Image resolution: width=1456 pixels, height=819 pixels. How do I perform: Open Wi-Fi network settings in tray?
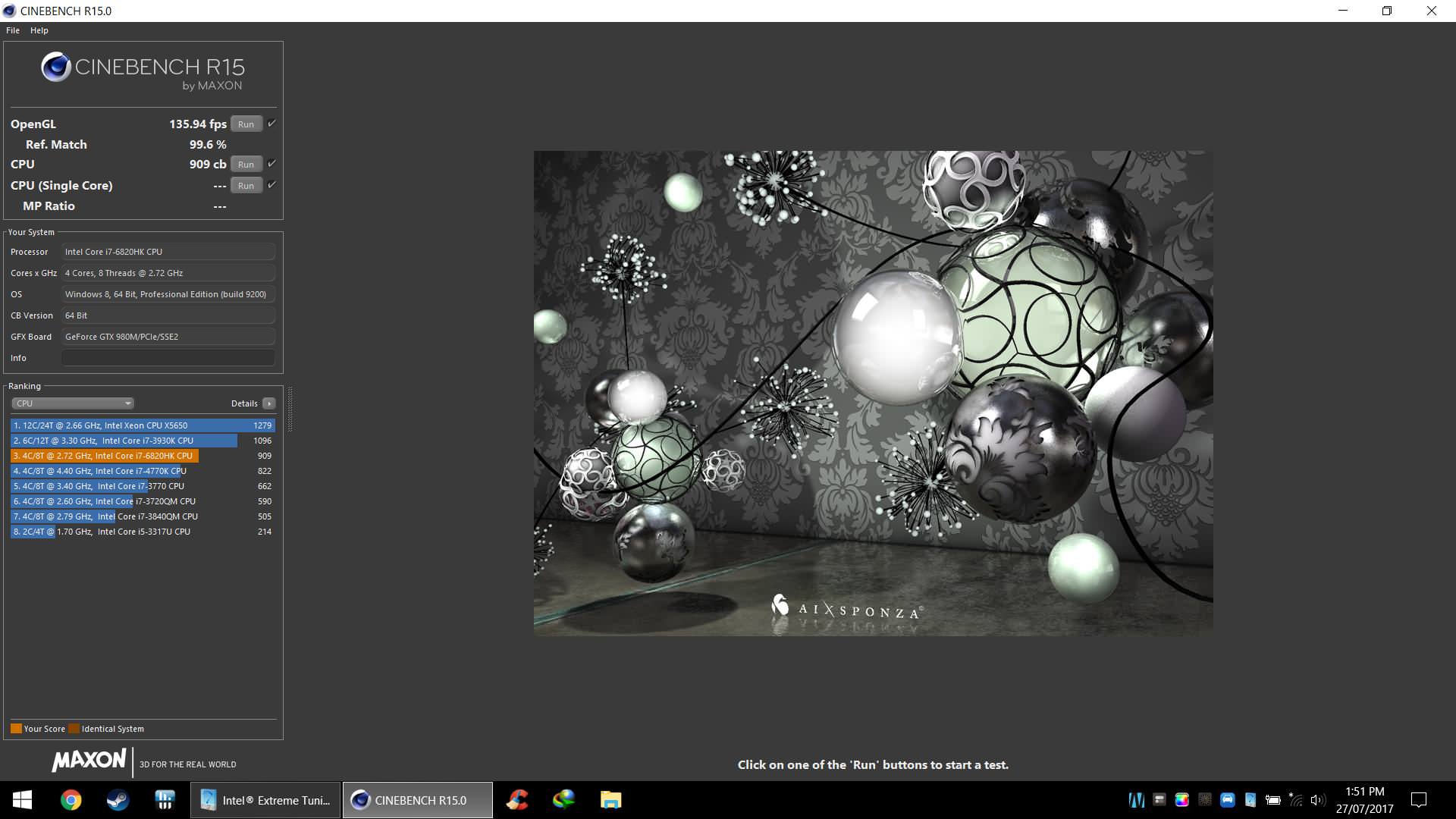tap(1295, 800)
